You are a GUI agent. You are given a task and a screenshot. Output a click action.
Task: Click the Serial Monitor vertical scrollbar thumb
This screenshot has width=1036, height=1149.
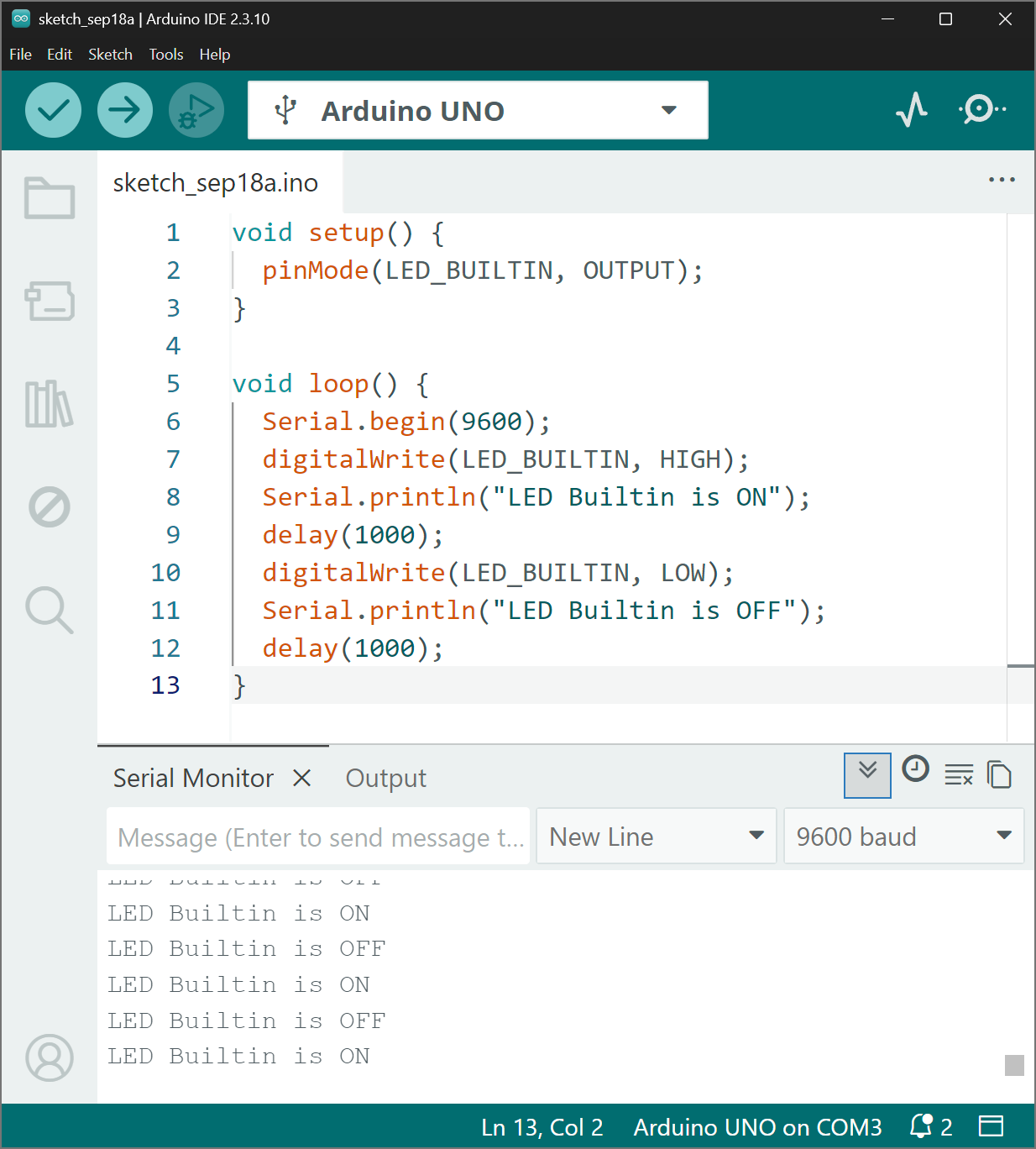tap(1014, 1065)
